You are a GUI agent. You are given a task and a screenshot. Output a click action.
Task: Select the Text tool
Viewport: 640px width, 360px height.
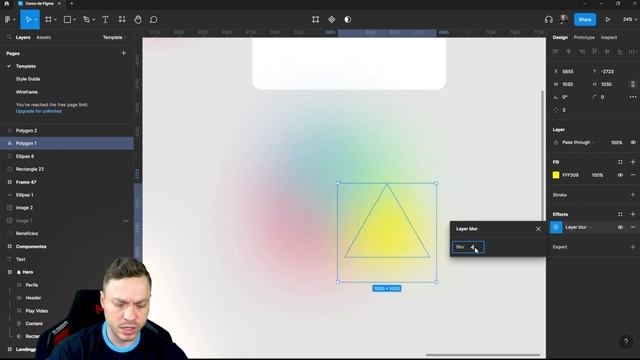point(105,20)
